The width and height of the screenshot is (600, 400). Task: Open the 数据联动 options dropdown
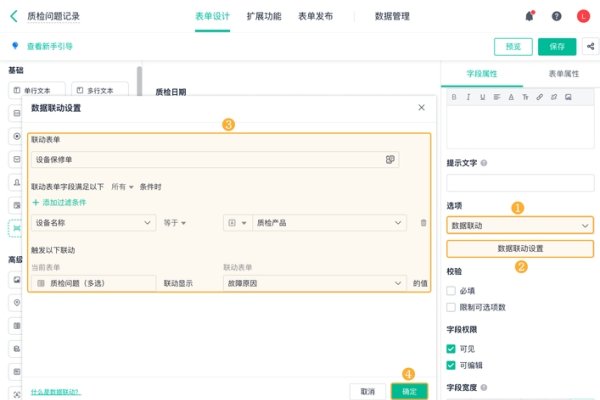[x=520, y=225]
